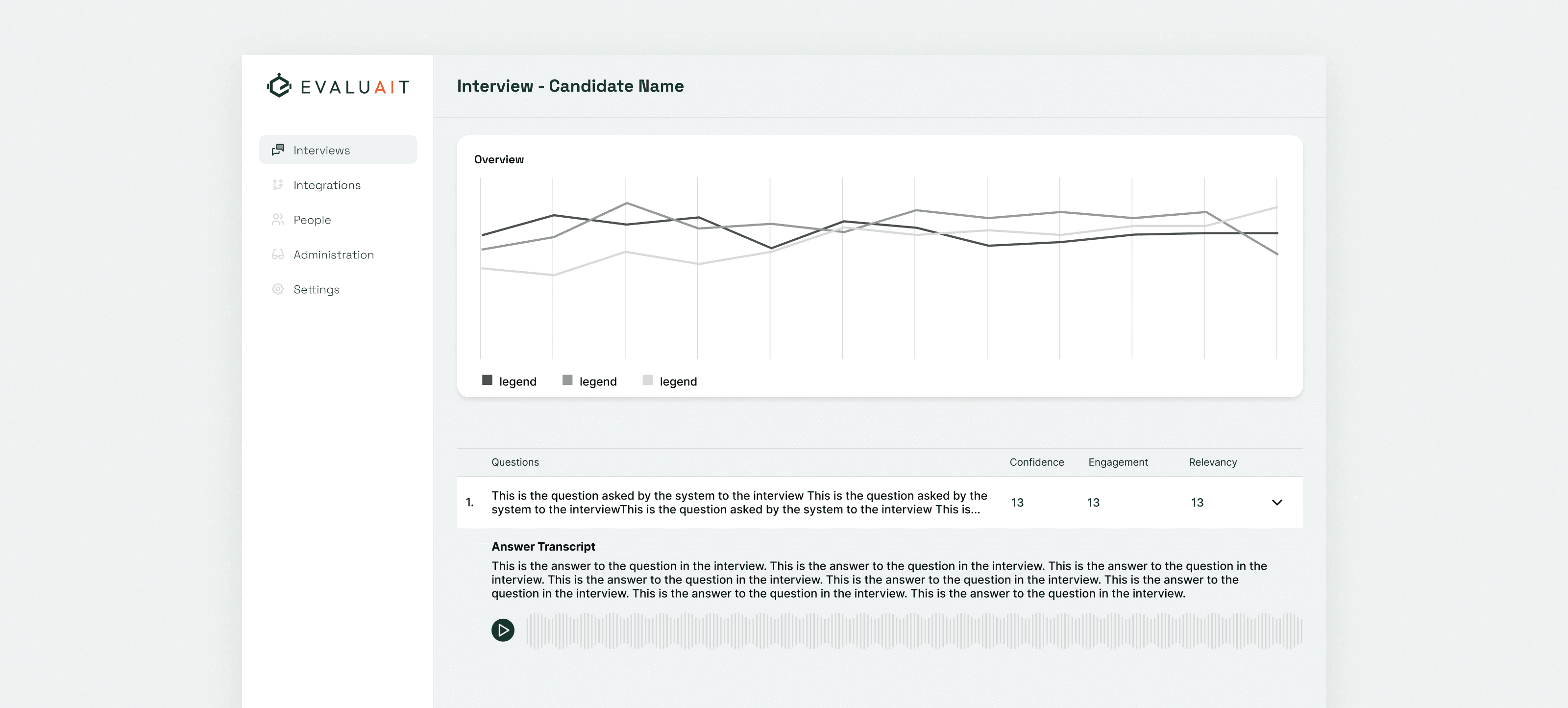Play the answer audio recording

pos(502,630)
